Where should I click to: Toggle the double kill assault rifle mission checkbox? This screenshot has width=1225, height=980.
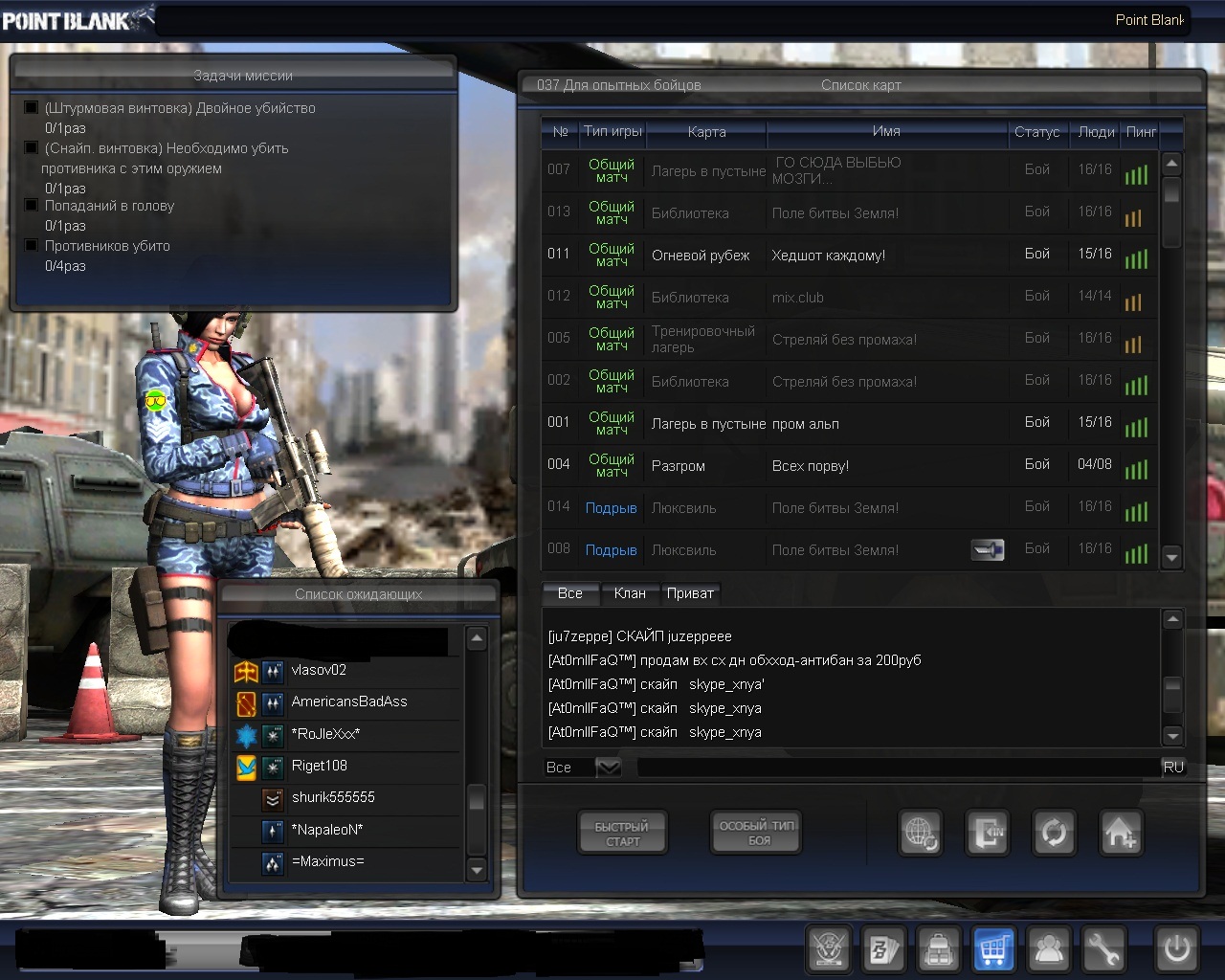[x=32, y=108]
